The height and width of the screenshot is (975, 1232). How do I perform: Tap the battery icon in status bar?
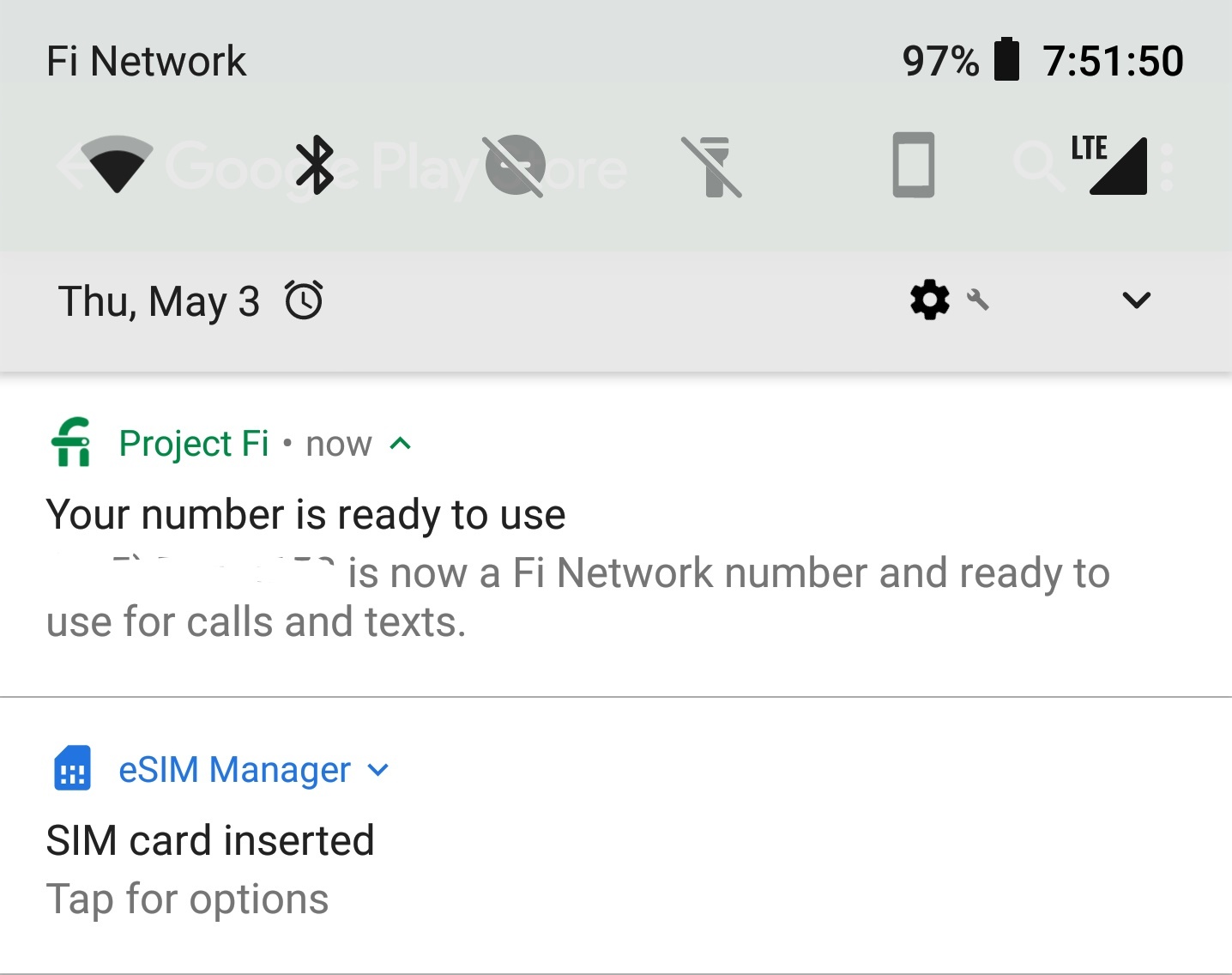tap(1006, 60)
